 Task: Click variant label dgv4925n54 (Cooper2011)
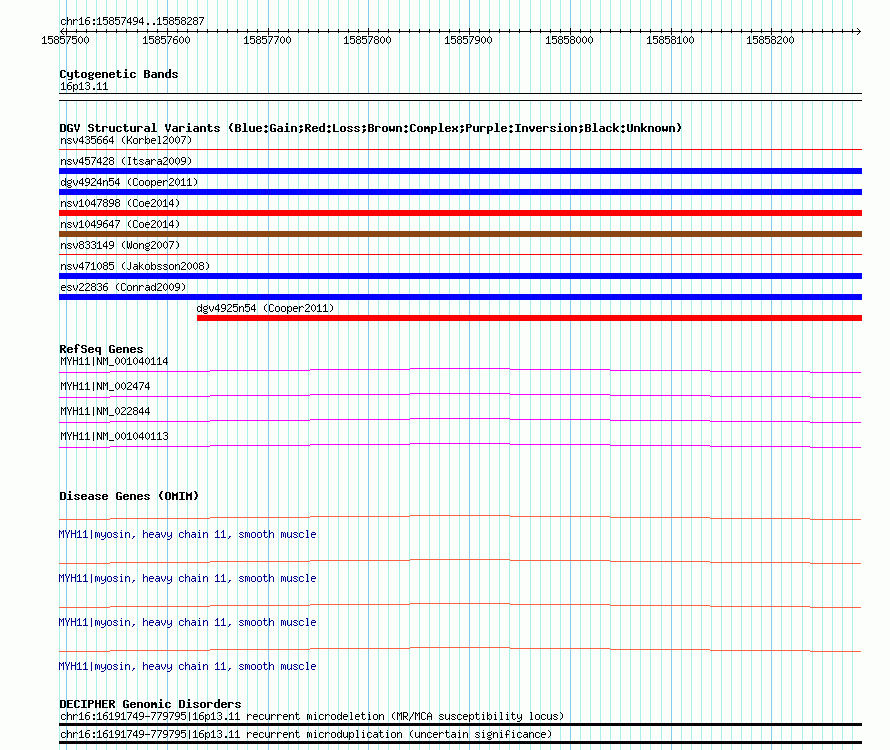pyautogui.click(x=265, y=308)
